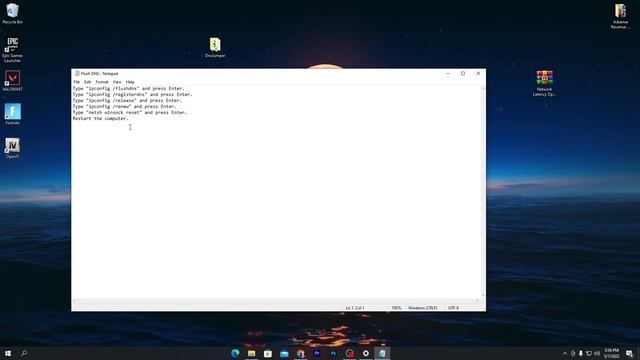This screenshot has height=360, width=640.
Task: Show hidden system tray icons
Action: click(x=565, y=353)
